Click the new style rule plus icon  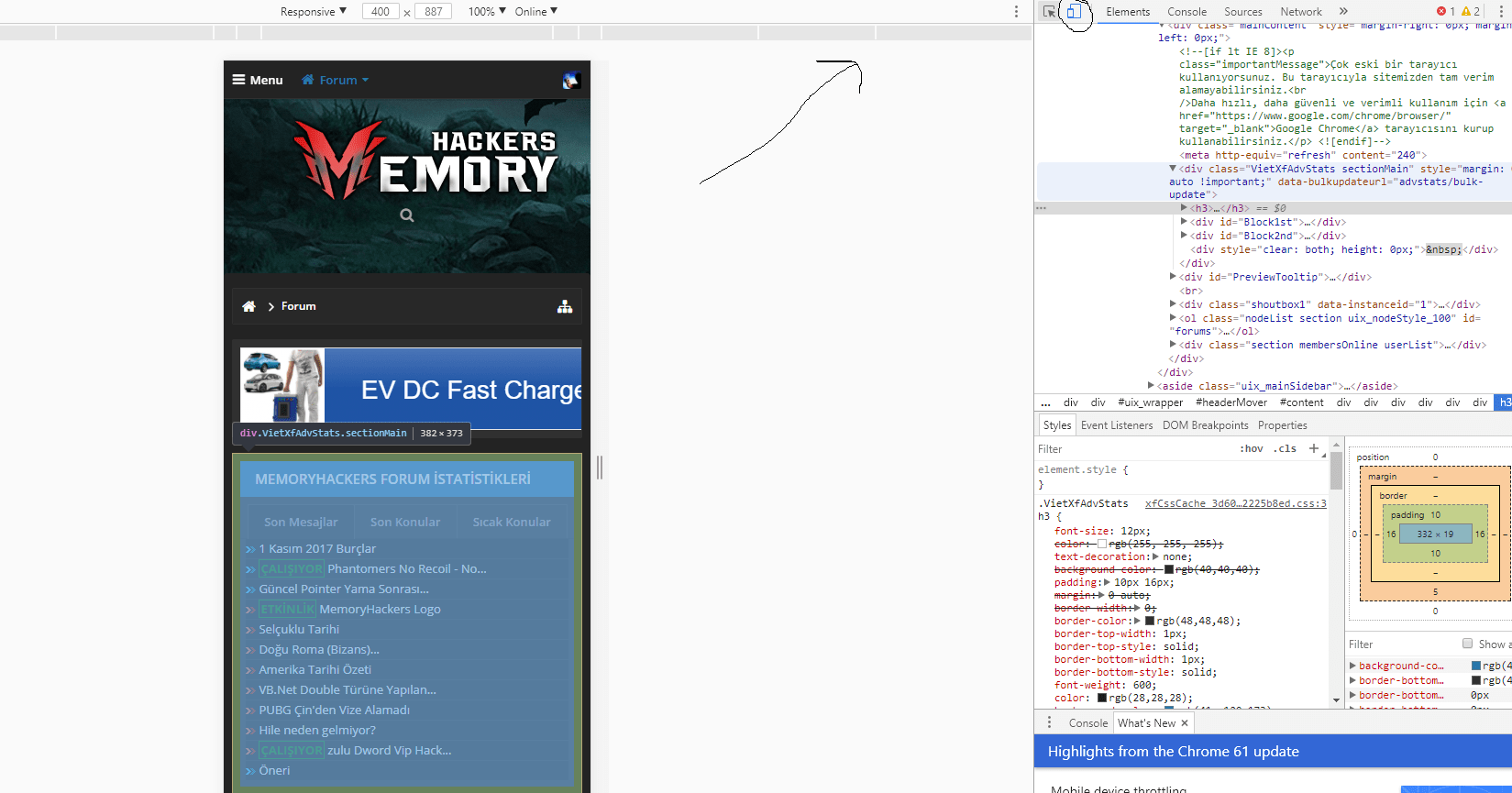[x=1314, y=448]
